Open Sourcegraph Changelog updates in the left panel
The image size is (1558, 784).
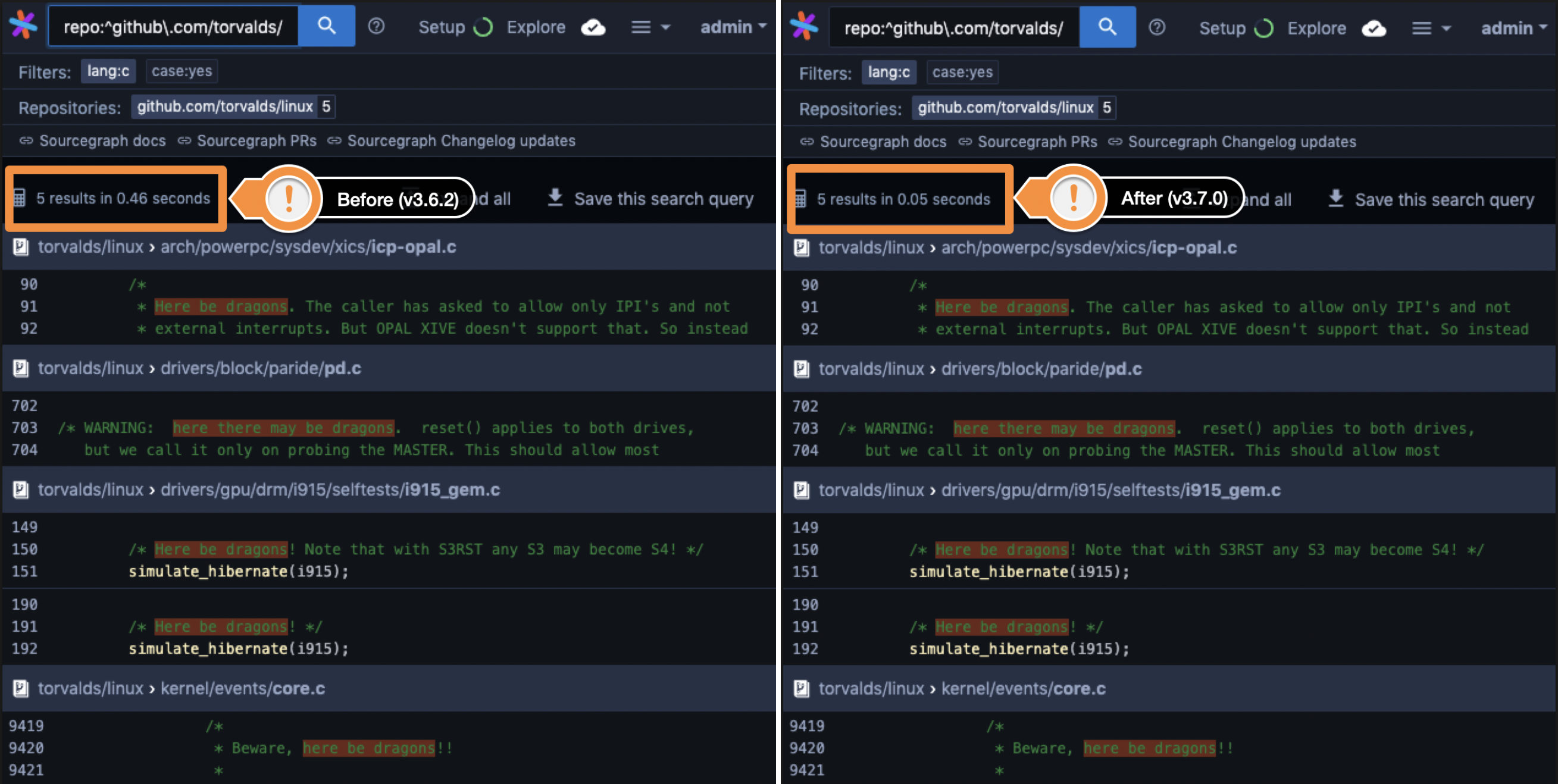(461, 141)
